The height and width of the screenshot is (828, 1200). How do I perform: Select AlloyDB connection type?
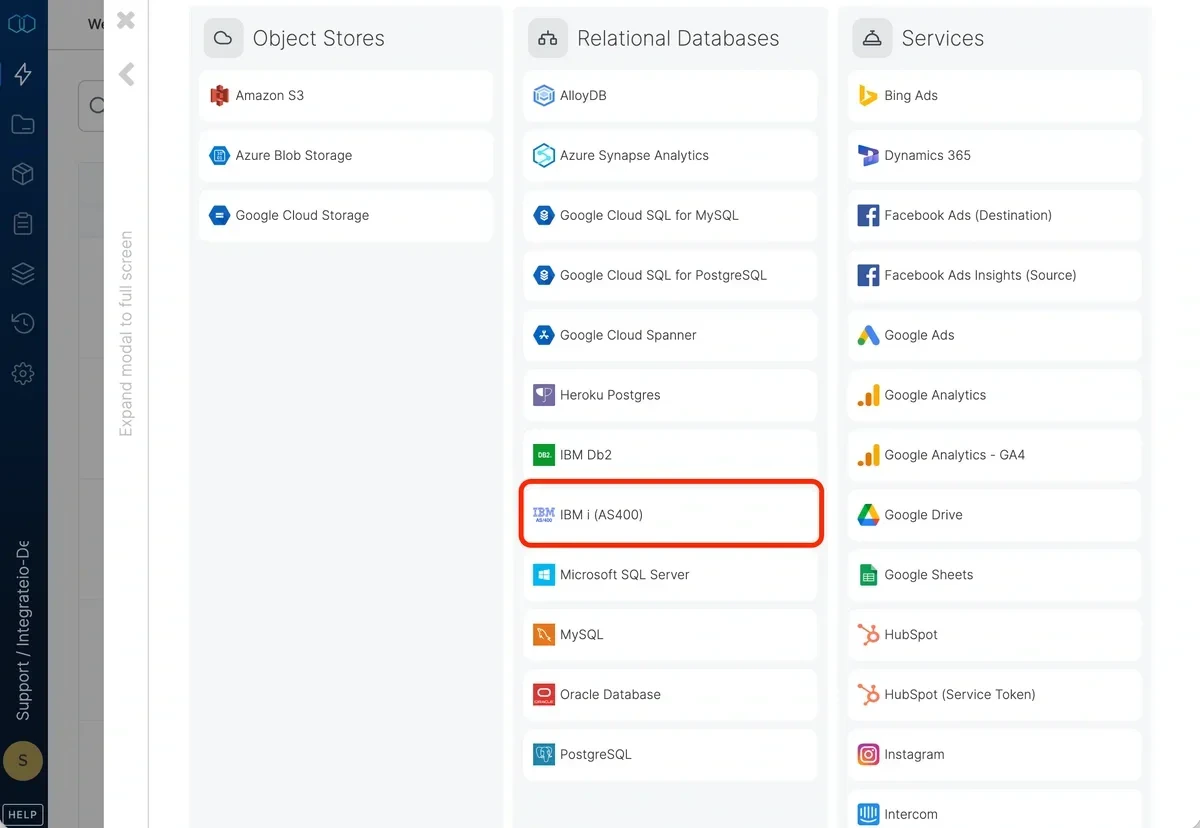coord(670,96)
